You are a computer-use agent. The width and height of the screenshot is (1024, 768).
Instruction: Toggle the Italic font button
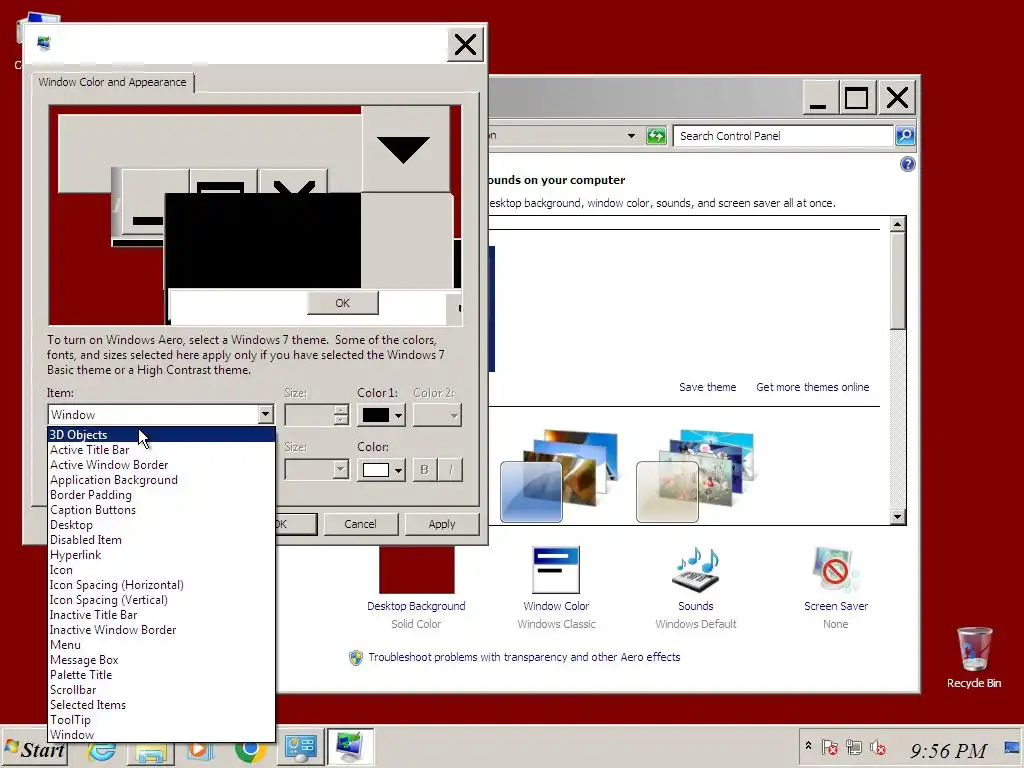point(451,470)
